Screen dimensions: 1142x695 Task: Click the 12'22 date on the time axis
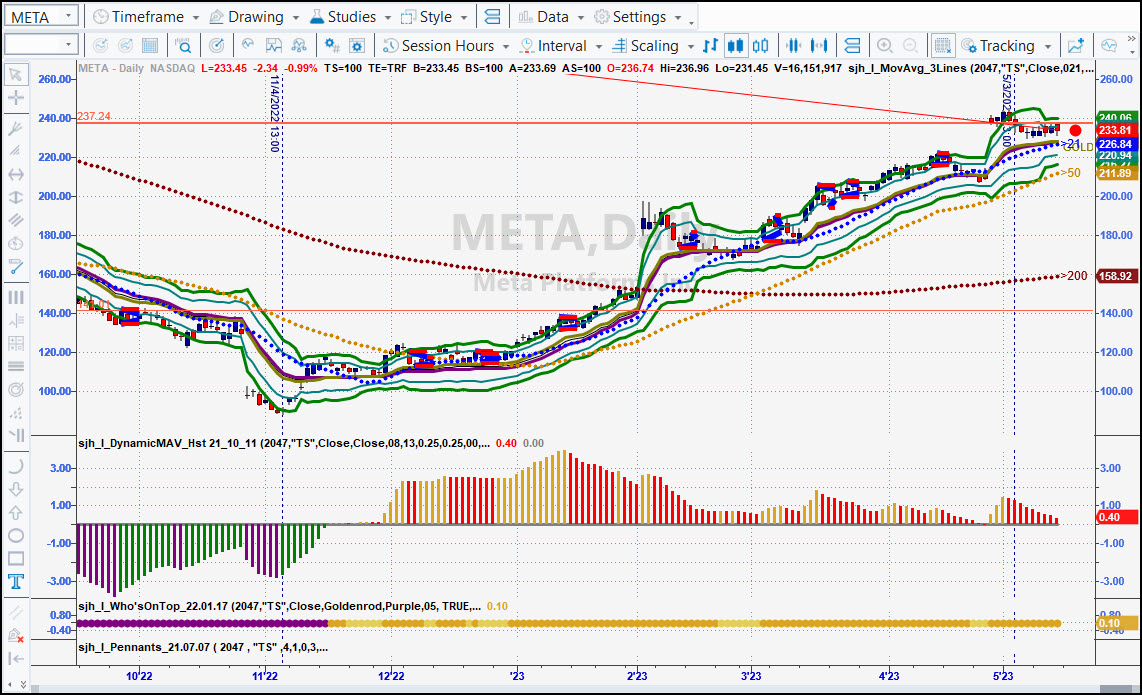(391, 676)
